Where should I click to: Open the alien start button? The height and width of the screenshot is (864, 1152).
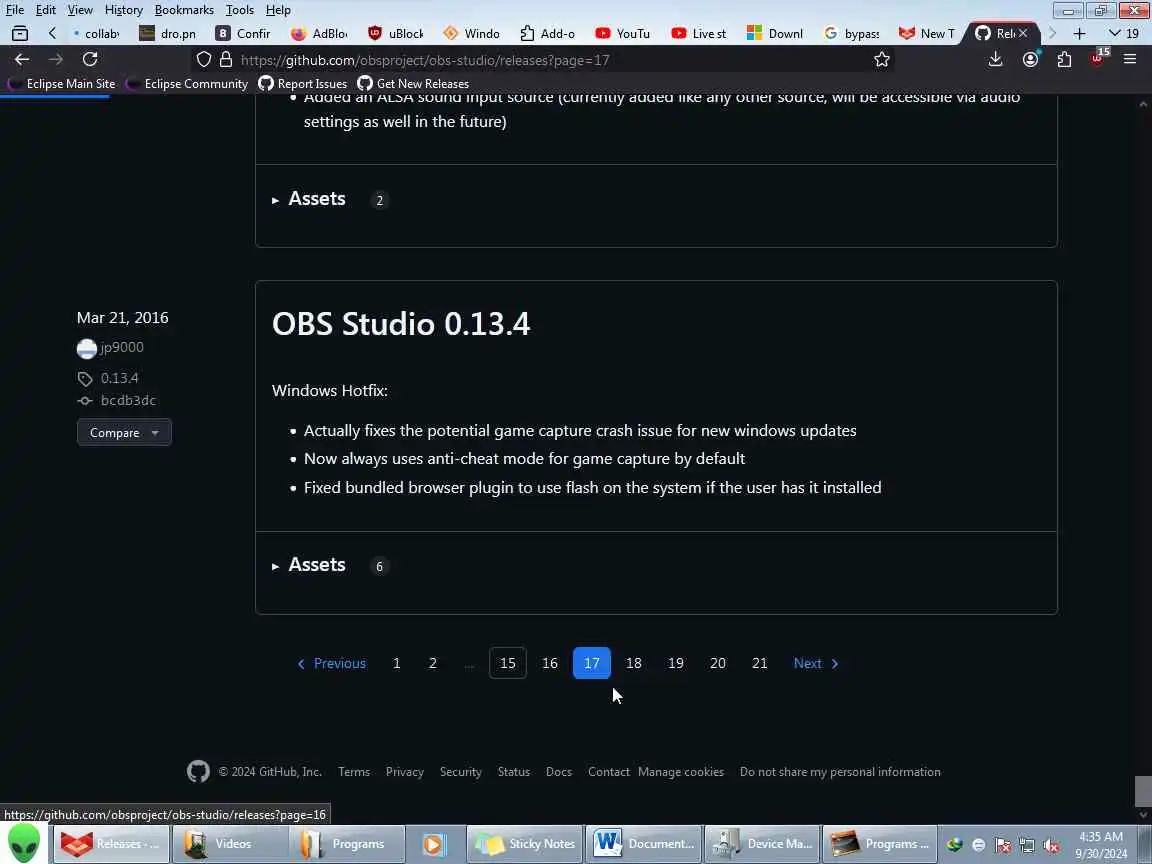click(24, 844)
